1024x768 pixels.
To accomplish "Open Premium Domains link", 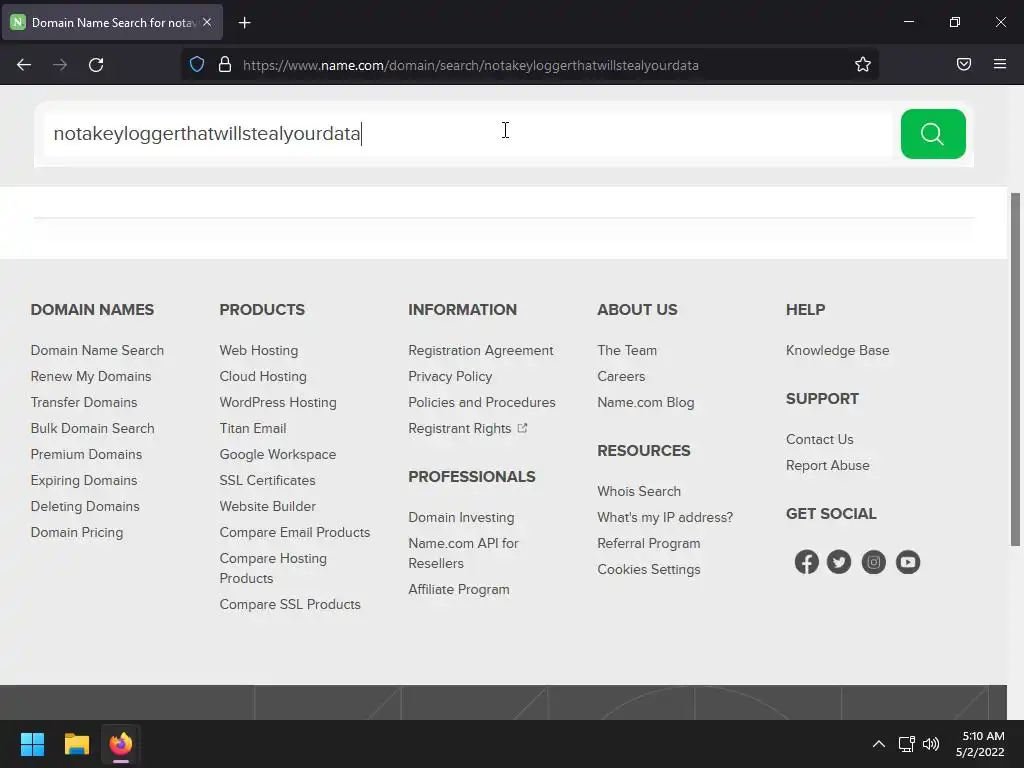I will [x=86, y=455].
